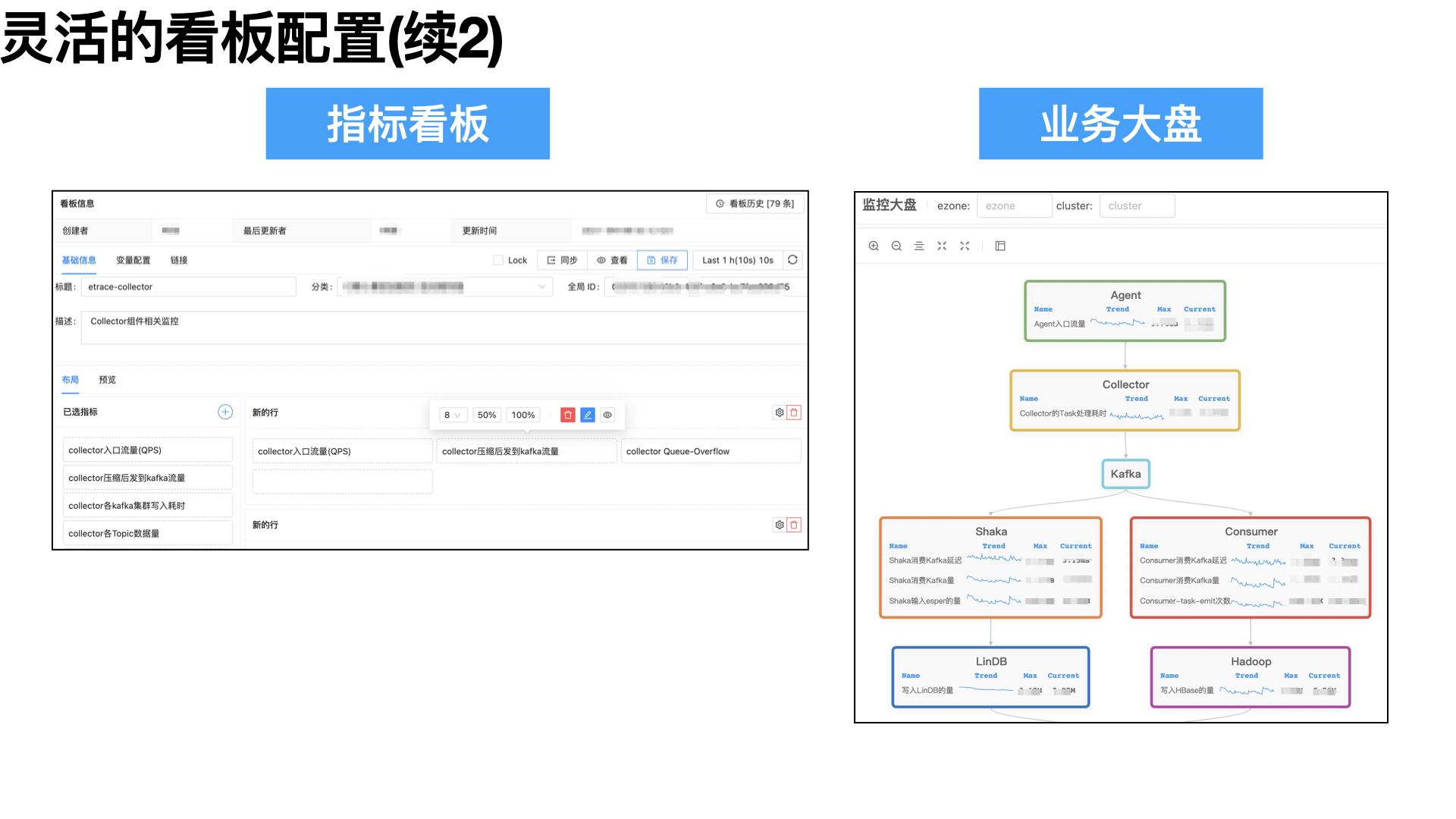Screen dimensions: 1456x819
Task: Click the red trash icon in popup toolbar
Action: click(x=567, y=415)
